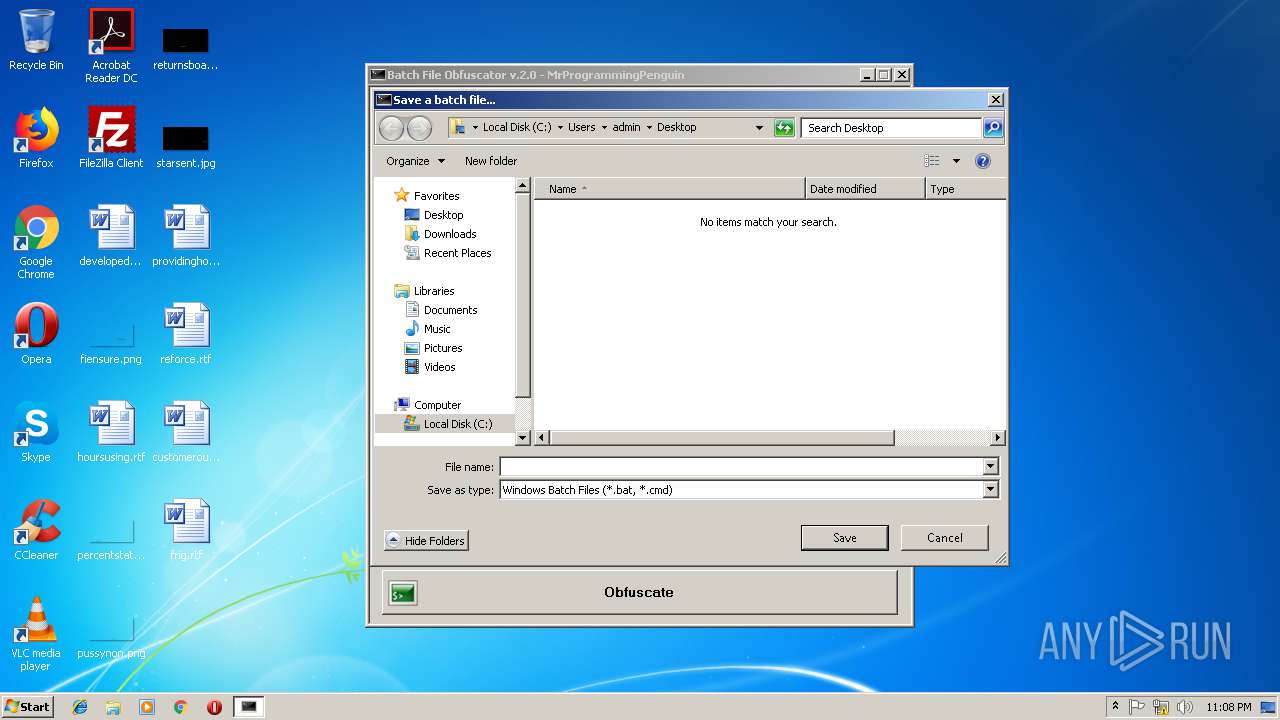Viewport: 1280px width, 720px height.
Task: Select the Opera desktop shortcut
Action: point(36,334)
